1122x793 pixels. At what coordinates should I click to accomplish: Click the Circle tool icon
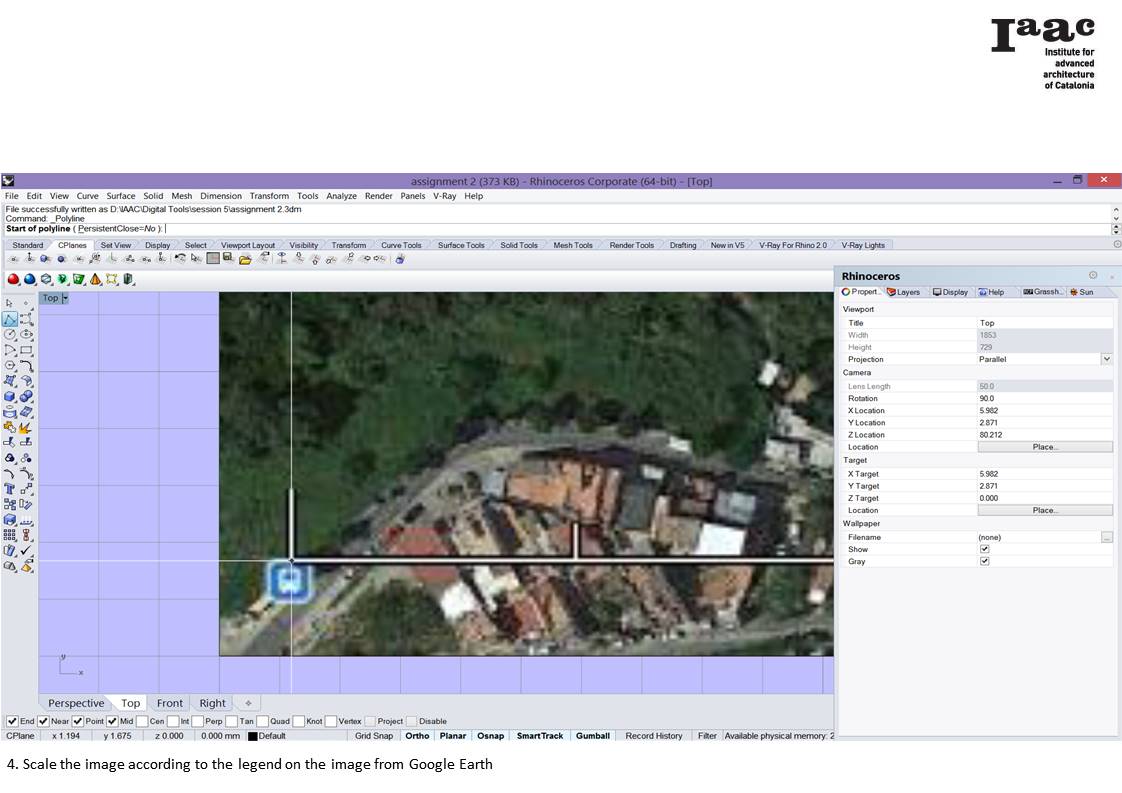click(10, 335)
